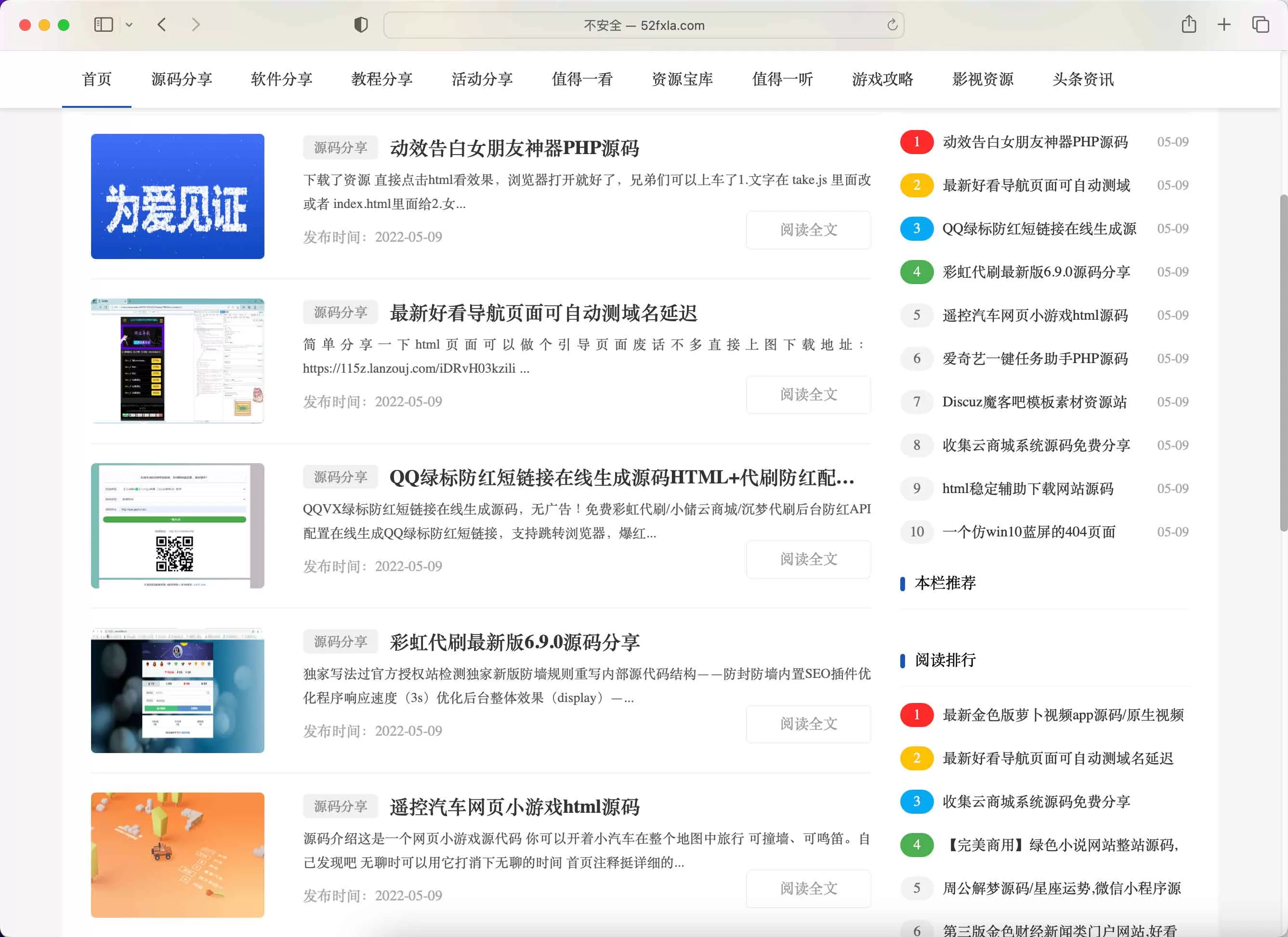
Task: Click 阅读全文 for QQ绿标防红 article
Action: pos(808,559)
